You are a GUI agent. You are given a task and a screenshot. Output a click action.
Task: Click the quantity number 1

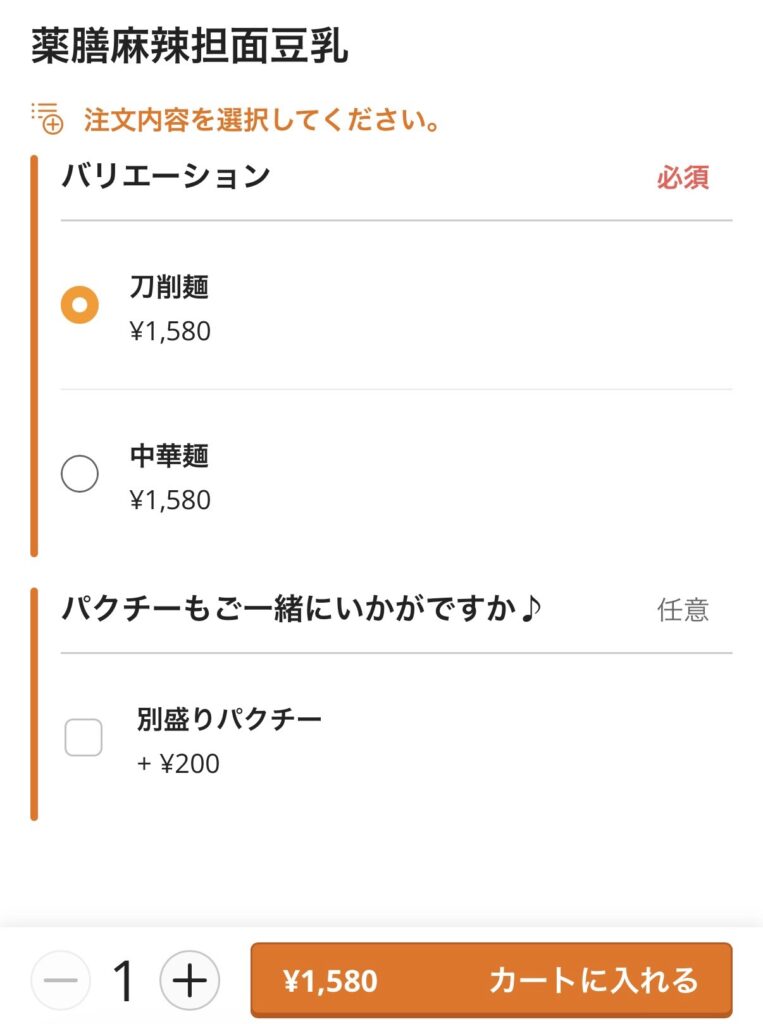click(x=124, y=980)
